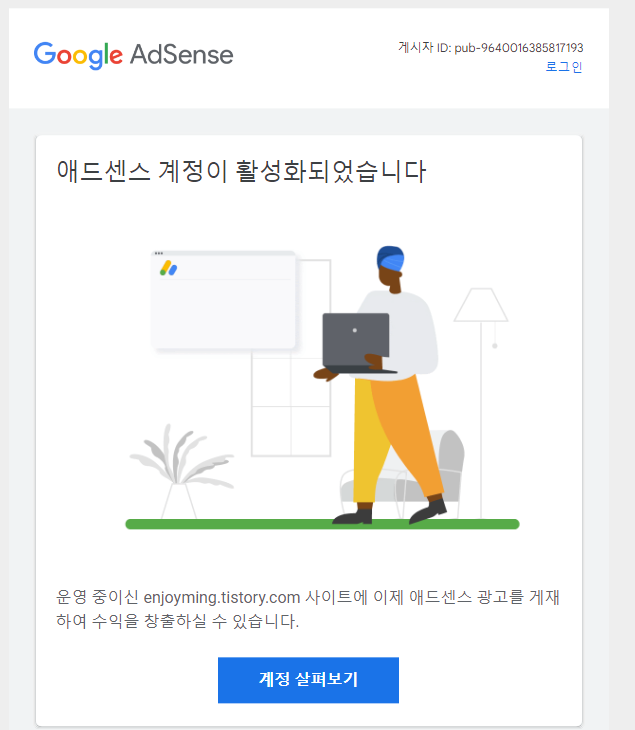Screen dimensions: 635x730
Task: Click the 로그인 link
Action: coord(564,67)
